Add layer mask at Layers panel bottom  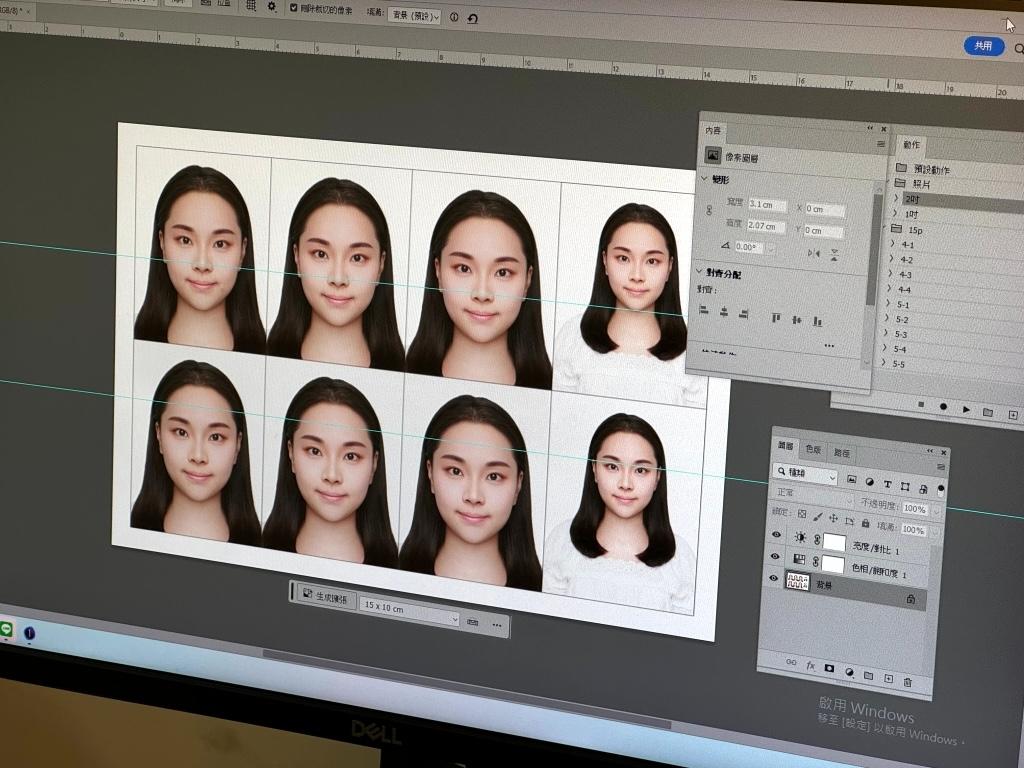point(829,668)
